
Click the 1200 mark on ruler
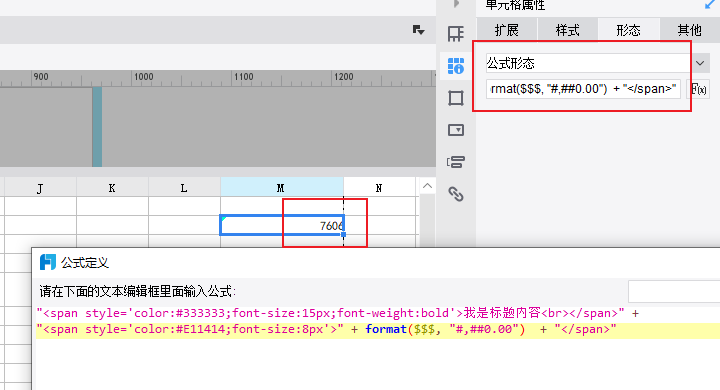(x=343, y=77)
